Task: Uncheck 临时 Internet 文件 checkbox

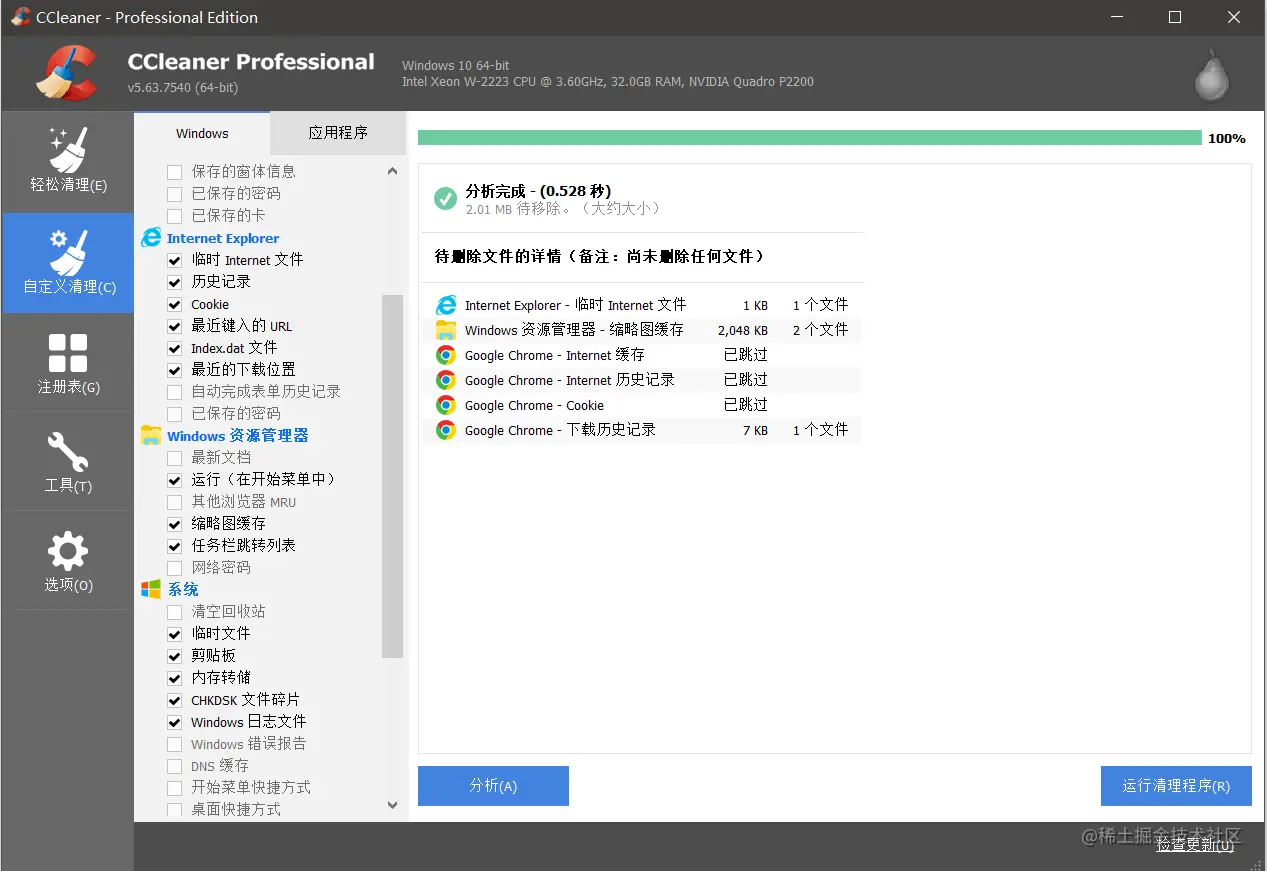Action: pos(175,260)
